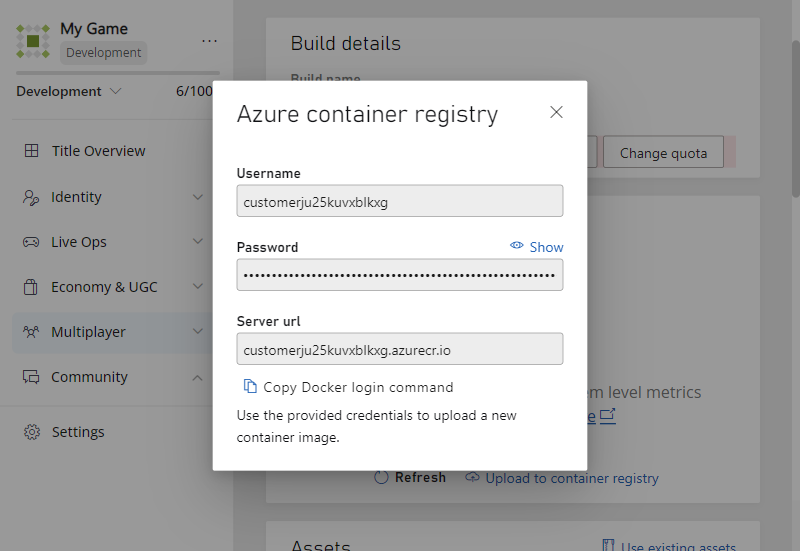Show the hidden registry password
Viewport: 800px width, 551px height.
536,247
